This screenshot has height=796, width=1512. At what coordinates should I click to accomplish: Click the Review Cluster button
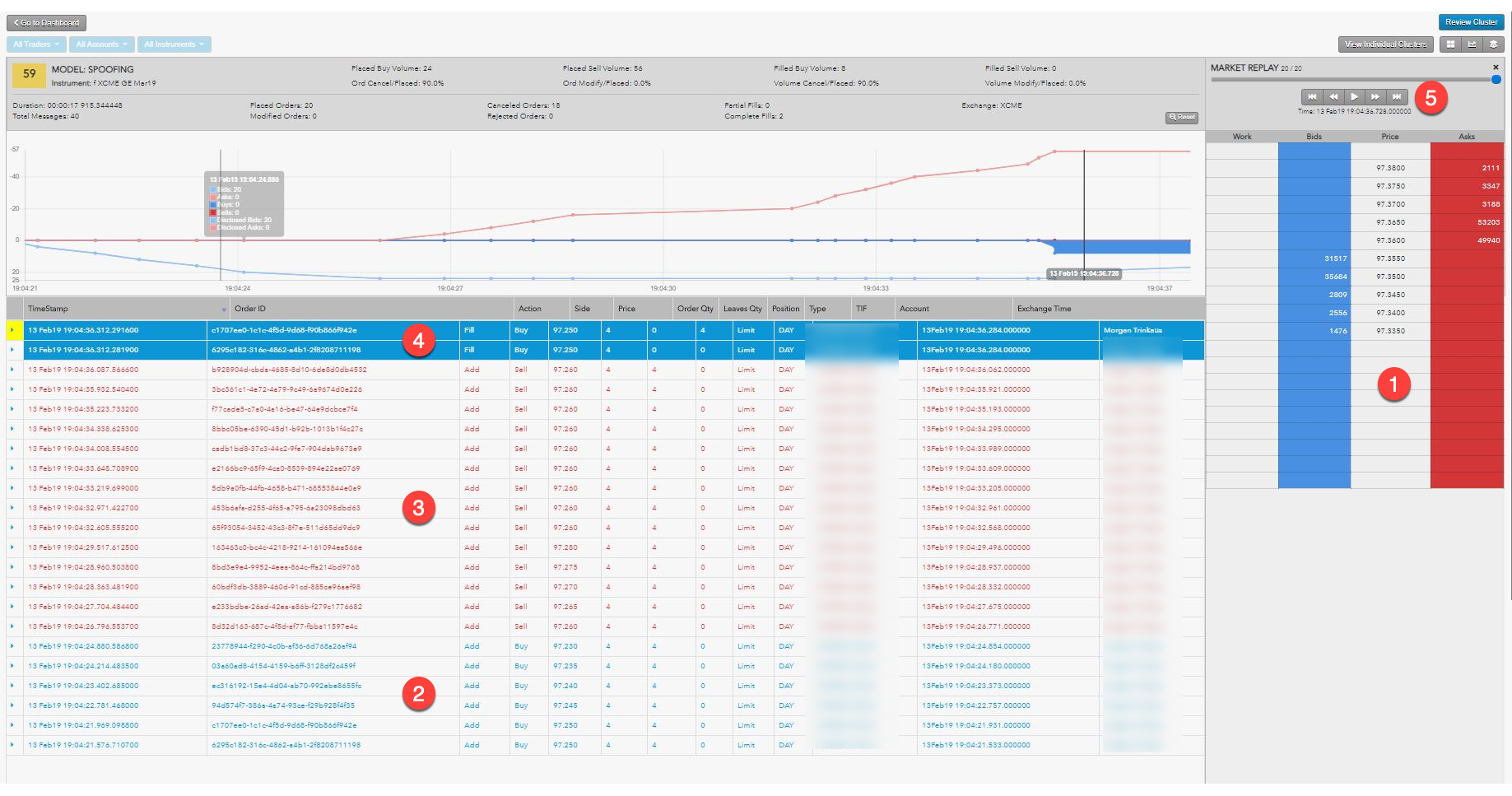[1472, 22]
